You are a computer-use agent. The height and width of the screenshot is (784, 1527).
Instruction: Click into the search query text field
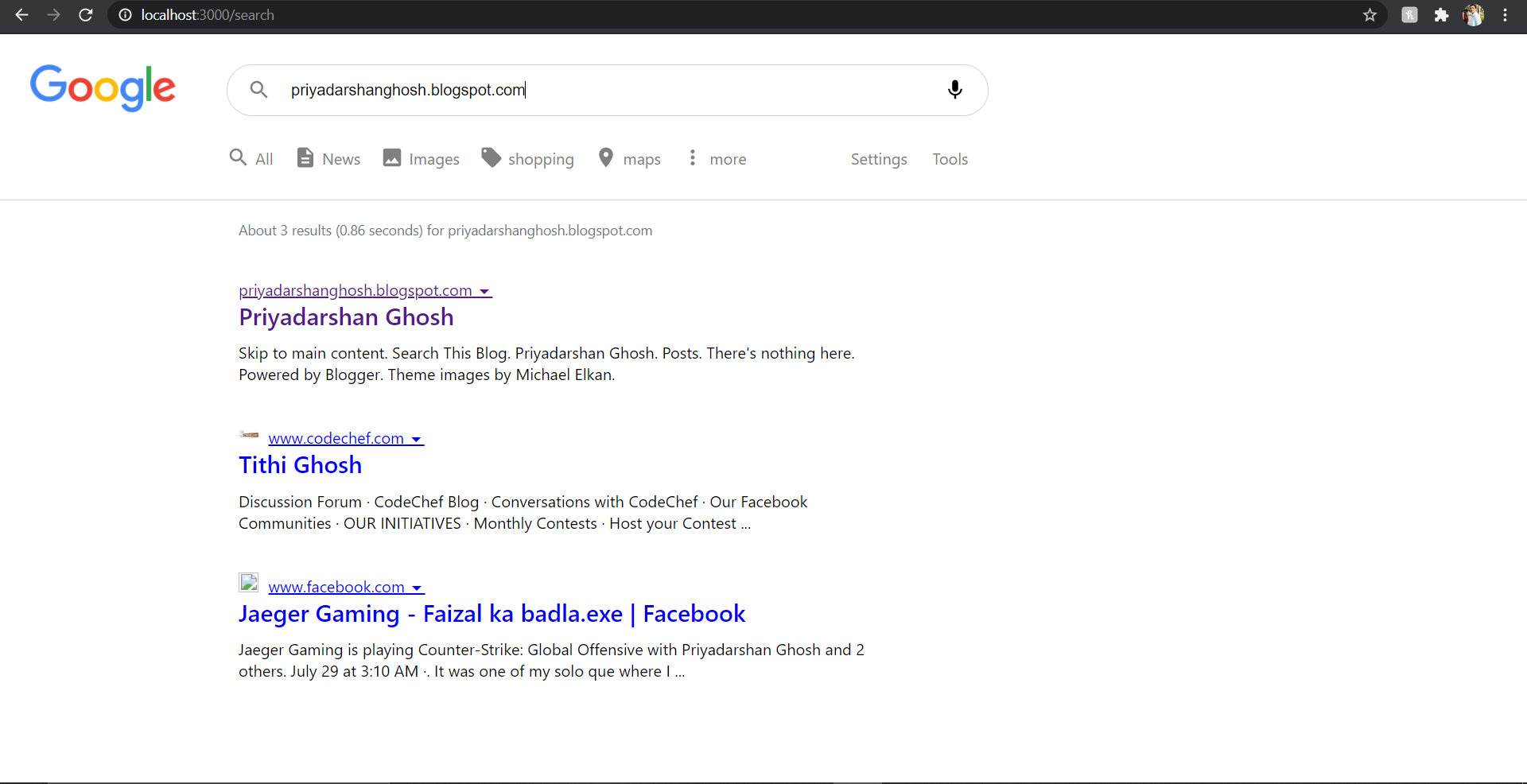[604, 90]
